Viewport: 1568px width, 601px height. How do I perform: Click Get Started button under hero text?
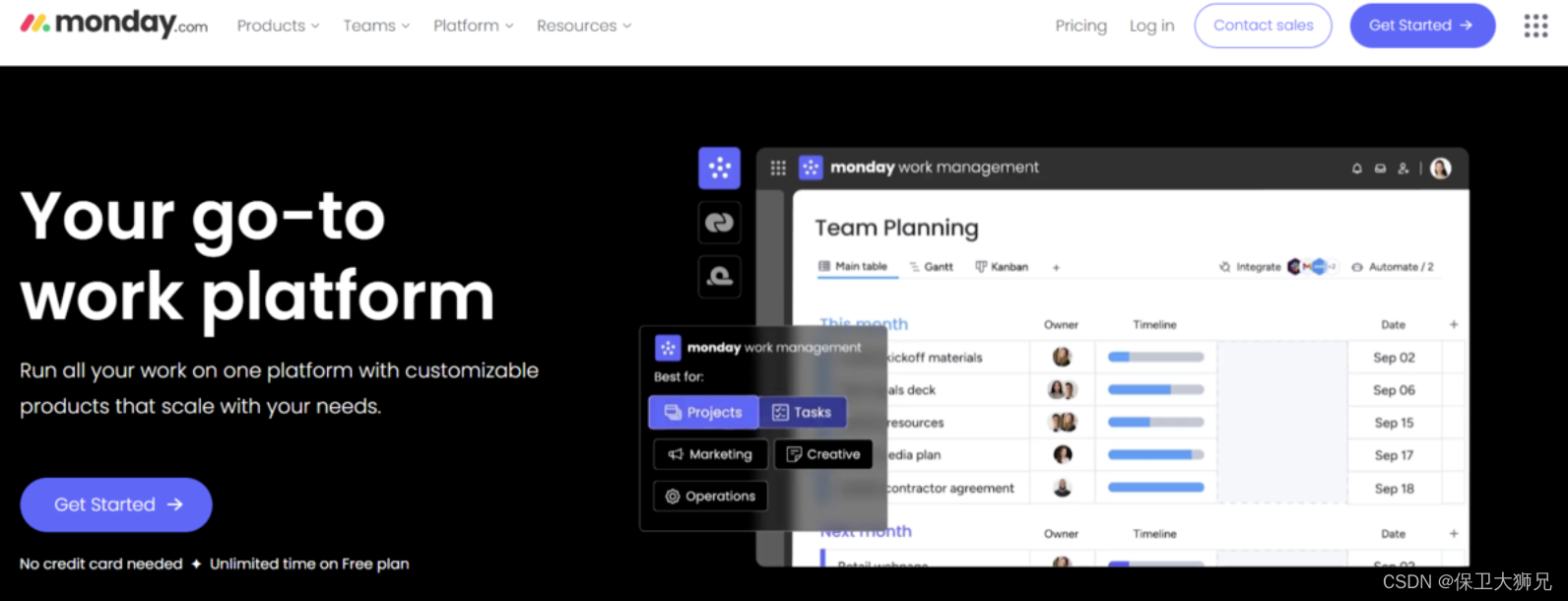click(x=116, y=504)
